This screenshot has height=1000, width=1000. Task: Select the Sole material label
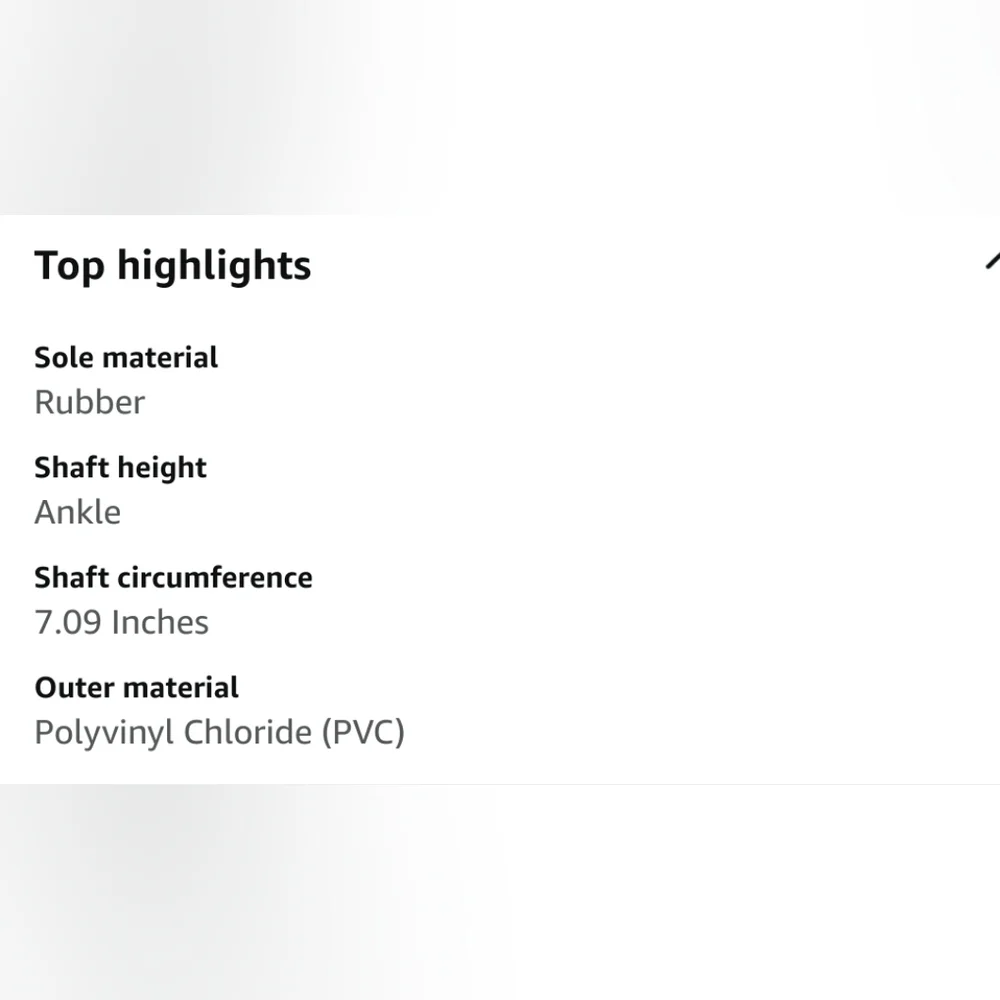click(x=126, y=357)
